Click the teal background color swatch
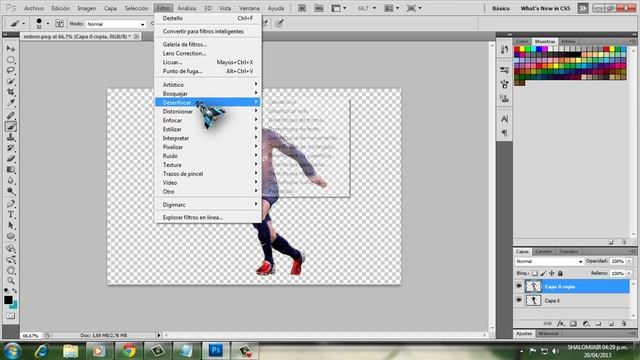Screen dimensions: 640x360 pos(14,306)
